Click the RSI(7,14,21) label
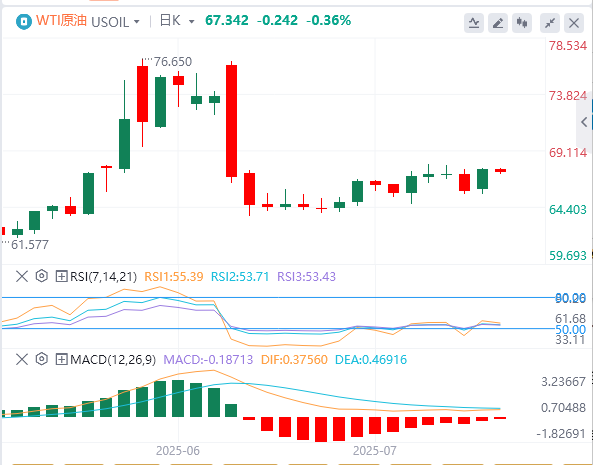 [103, 277]
